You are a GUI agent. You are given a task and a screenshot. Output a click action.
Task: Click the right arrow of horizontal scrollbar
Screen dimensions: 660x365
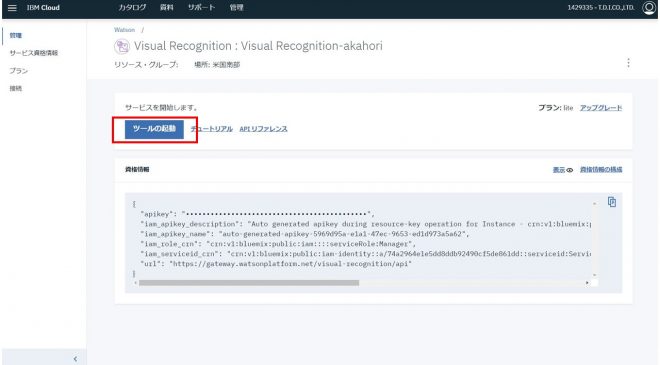(x=587, y=283)
